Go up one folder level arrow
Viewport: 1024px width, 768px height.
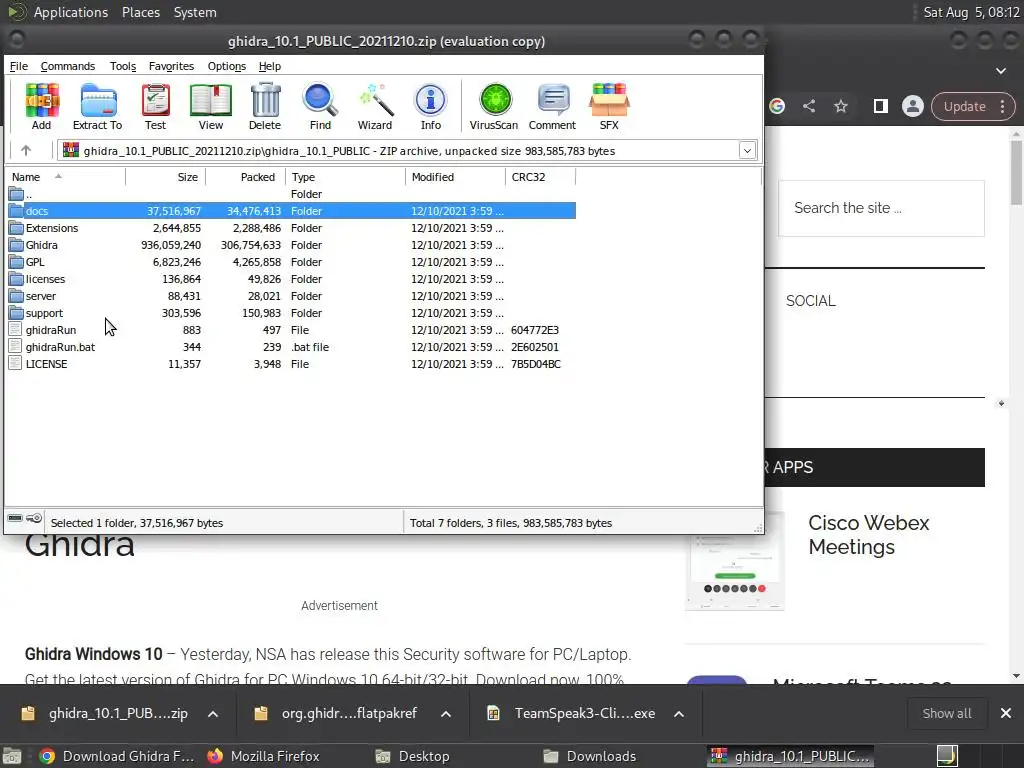click(25, 150)
